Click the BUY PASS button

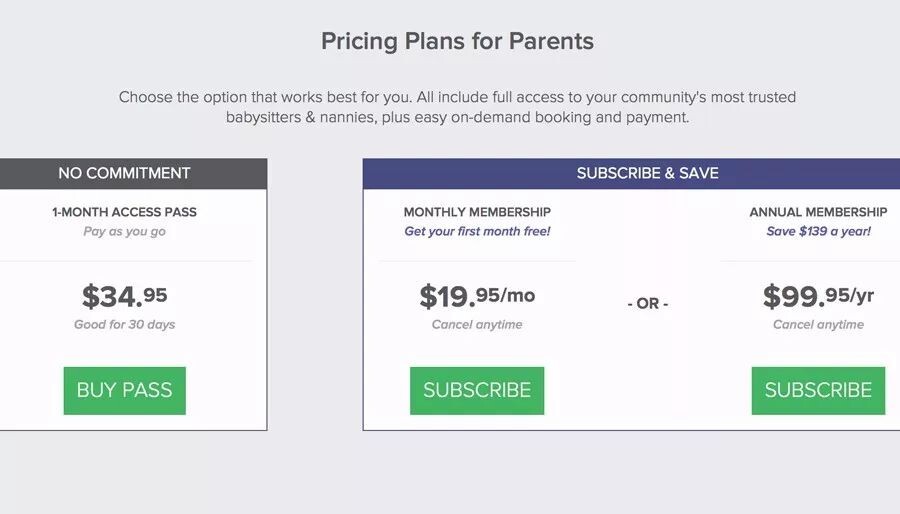point(124,390)
